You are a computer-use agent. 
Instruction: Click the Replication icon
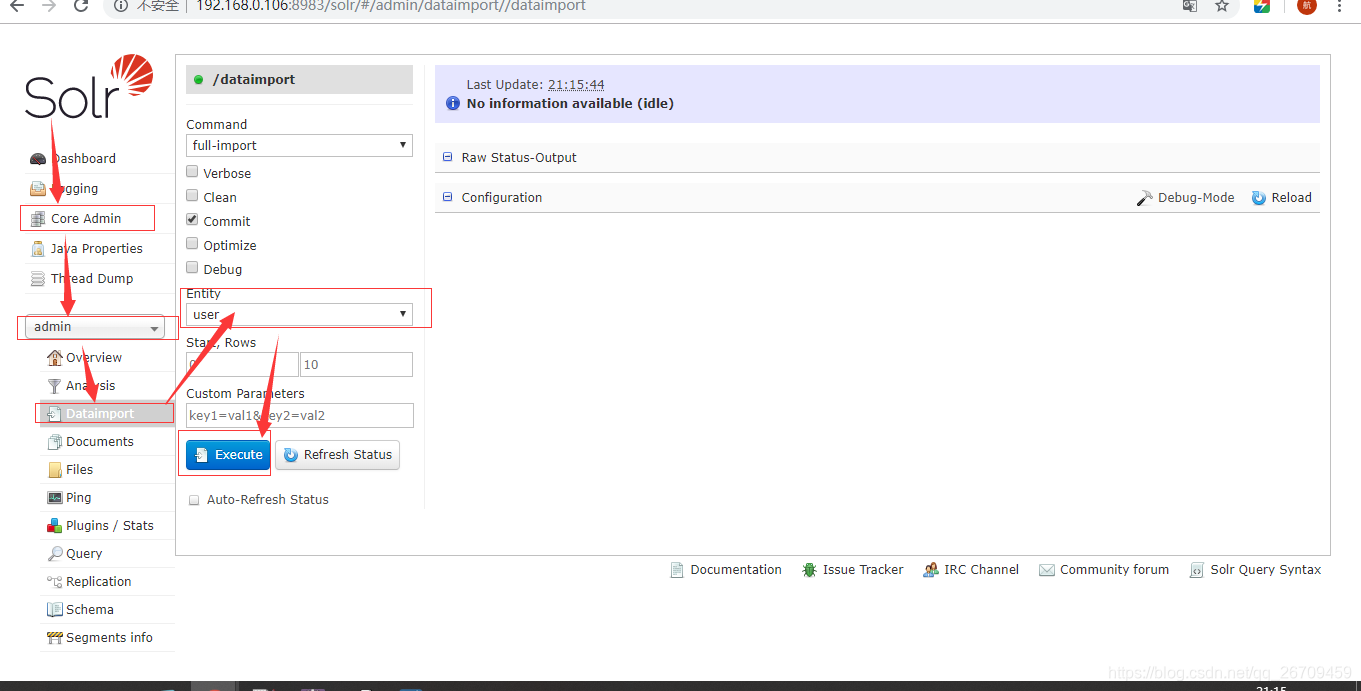(x=55, y=582)
